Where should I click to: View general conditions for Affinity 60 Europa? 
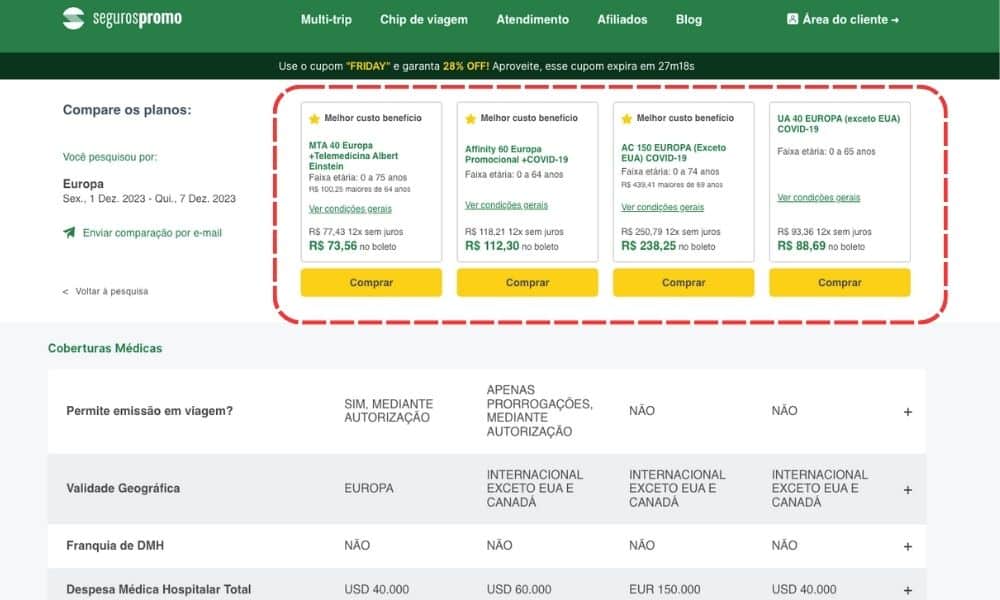coord(506,205)
